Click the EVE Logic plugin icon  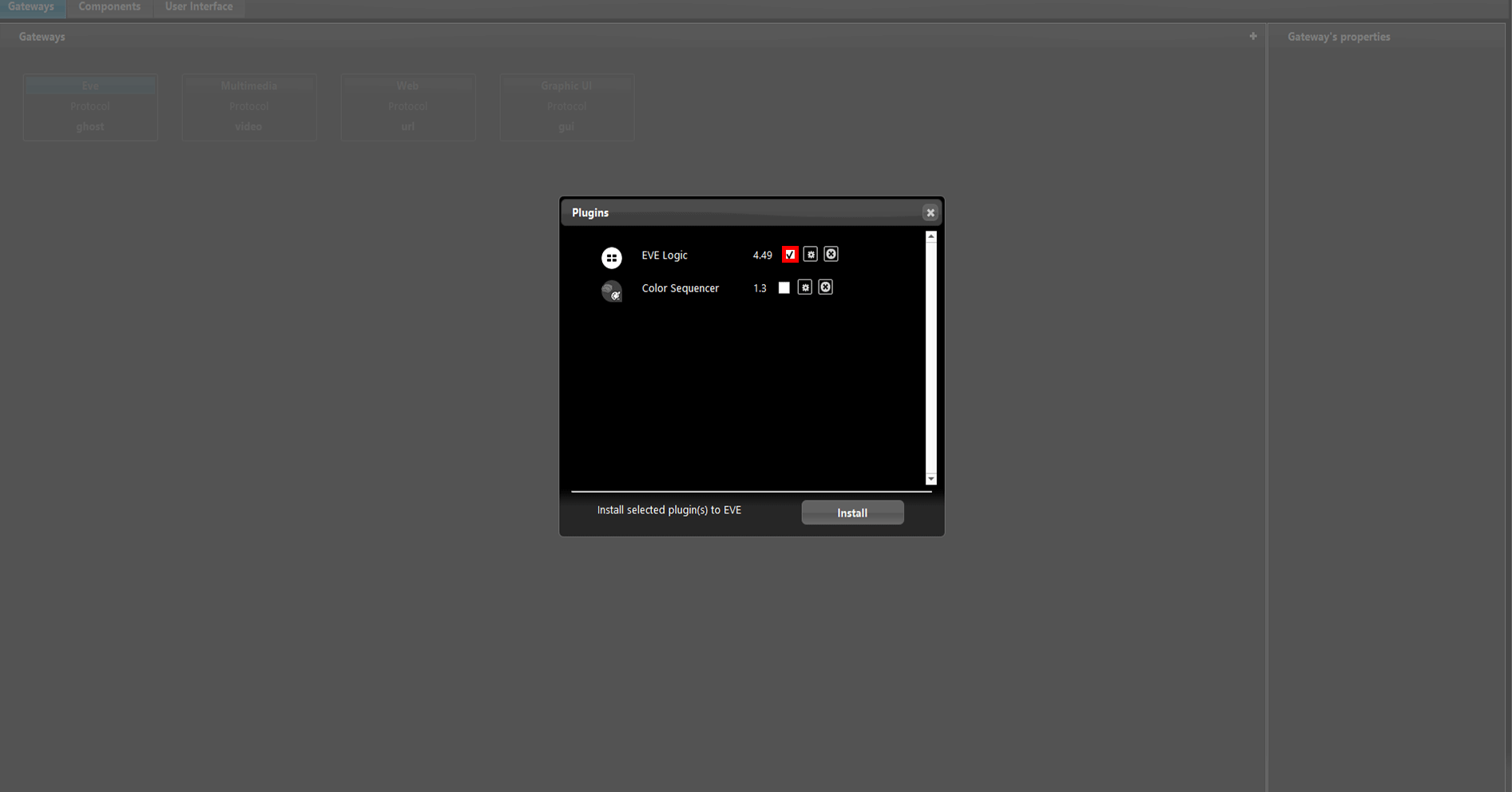(x=612, y=257)
